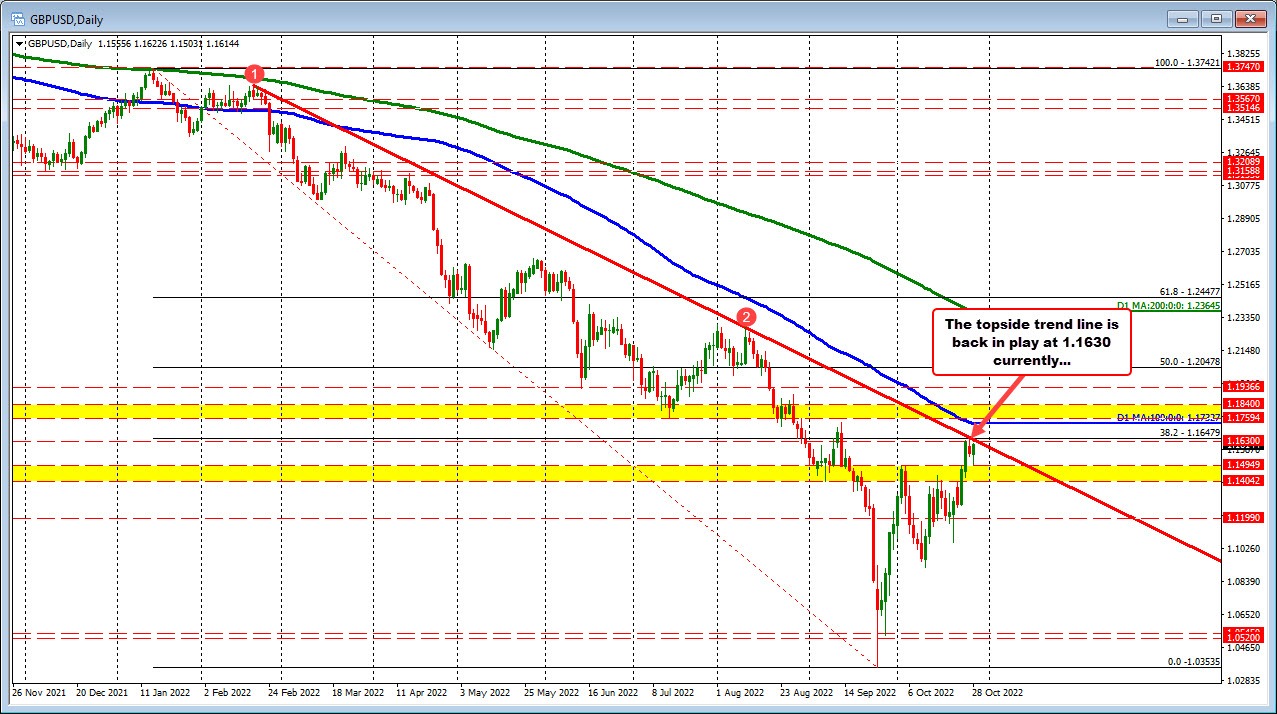Image resolution: width=1277 pixels, height=714 pixels.
Task: Click the 1.05200 support price label
Action: [1243, 636]
